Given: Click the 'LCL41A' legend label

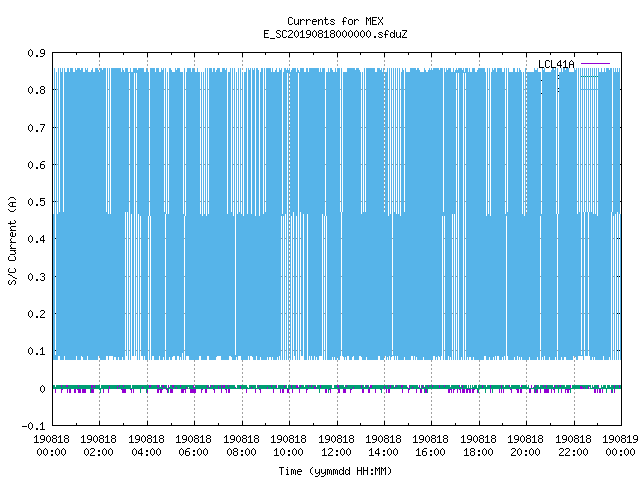Looking at the screenshot, I should pyautogui.click(x=556, y=64).
